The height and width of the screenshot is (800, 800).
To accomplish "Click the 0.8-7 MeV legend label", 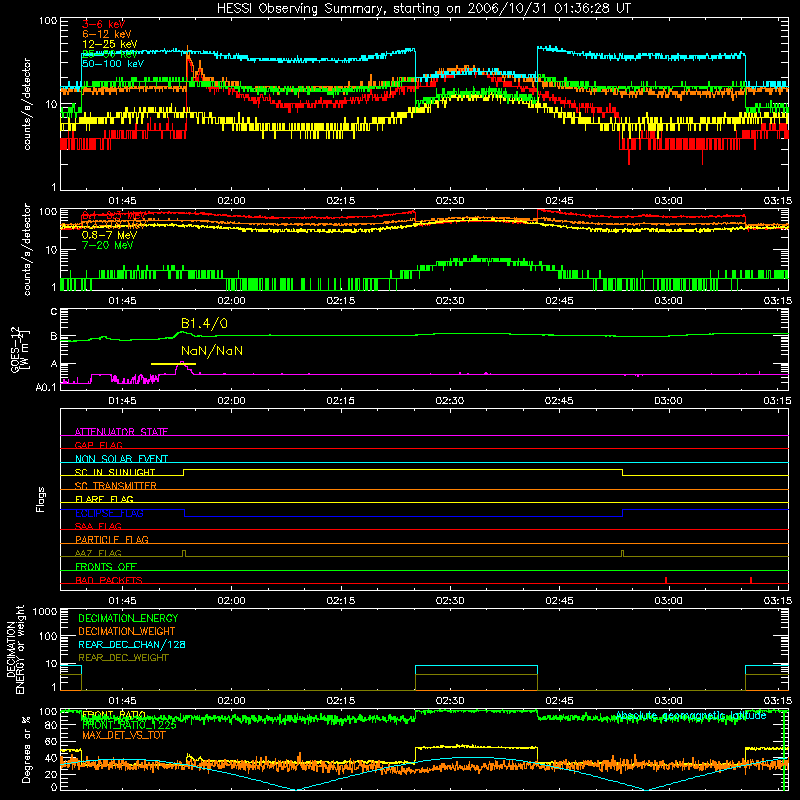I will point(109,235).
